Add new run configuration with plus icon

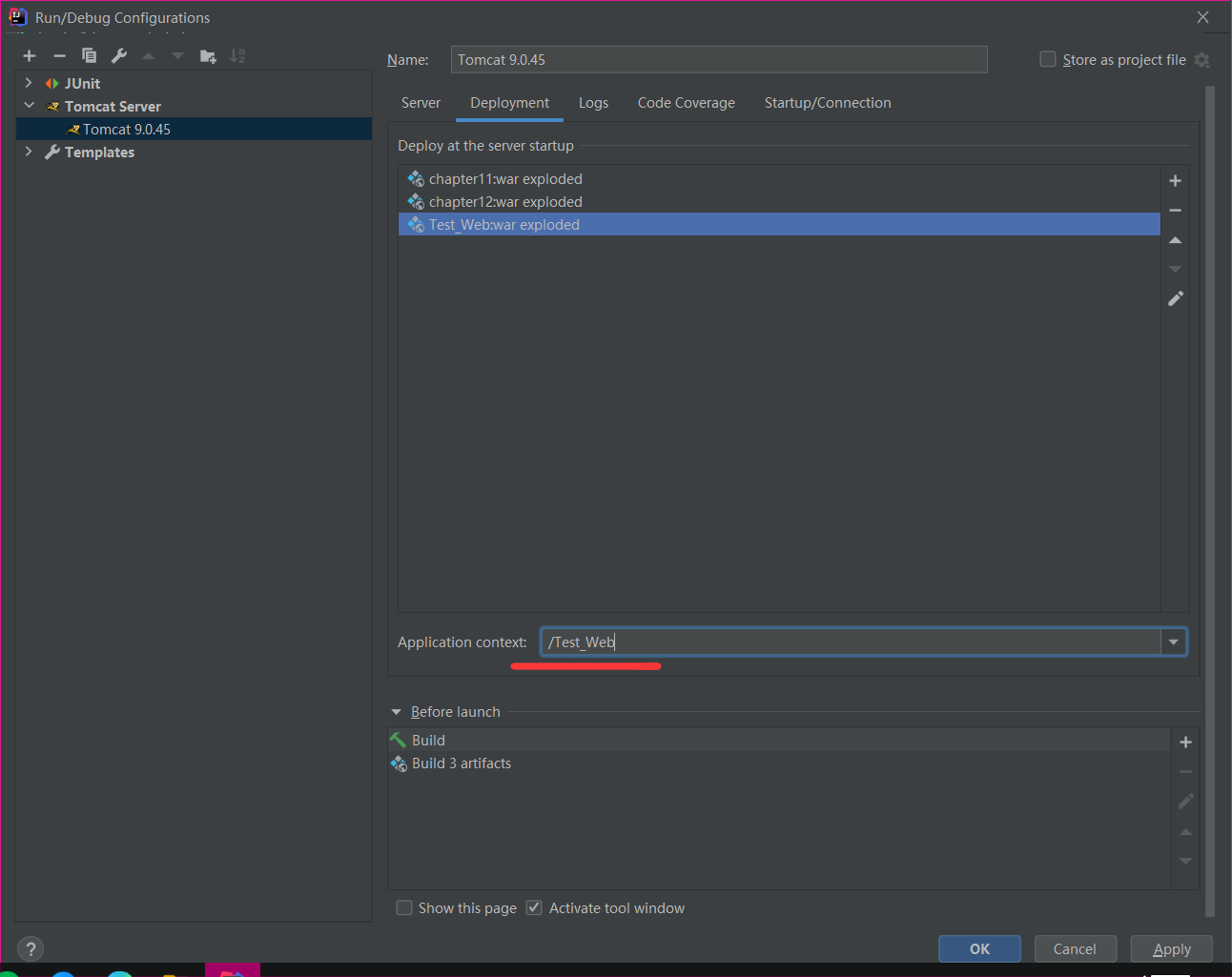tap(30, 56)
